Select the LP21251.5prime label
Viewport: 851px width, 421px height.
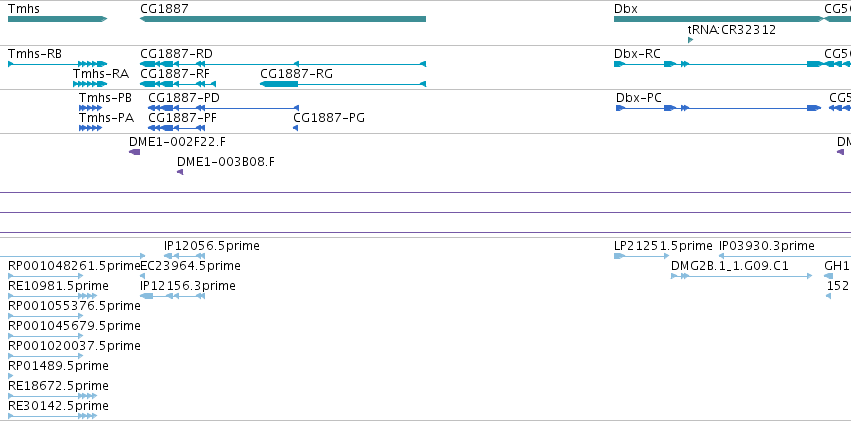coord(663,246)
